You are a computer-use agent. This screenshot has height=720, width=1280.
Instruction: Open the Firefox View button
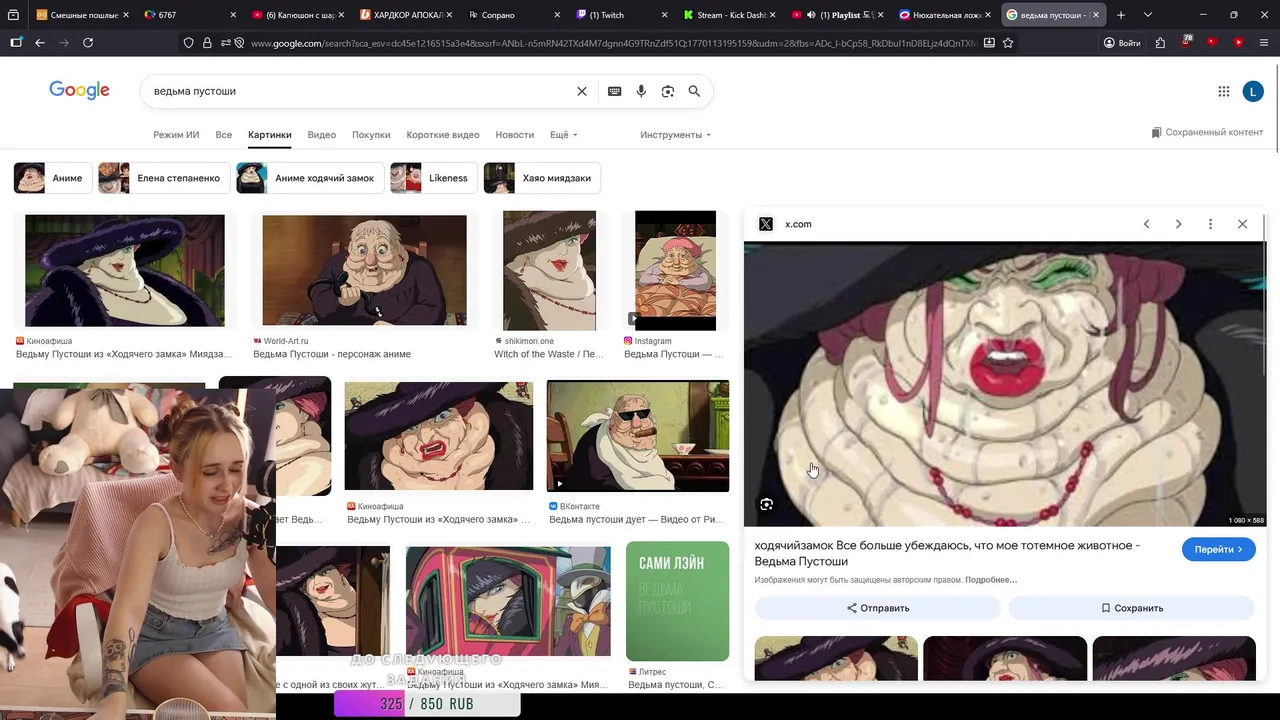pyautogui.click(x=14, y=15)
